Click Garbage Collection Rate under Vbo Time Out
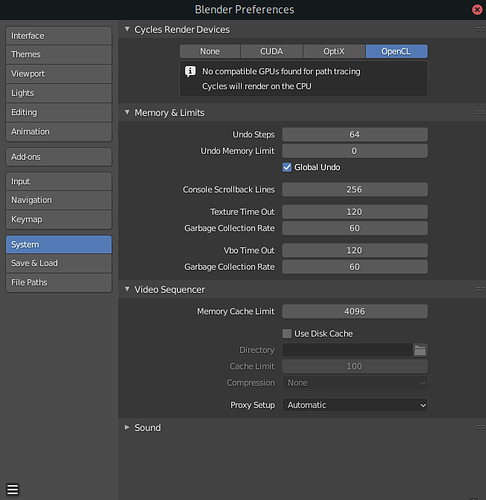 click(355, 267)
